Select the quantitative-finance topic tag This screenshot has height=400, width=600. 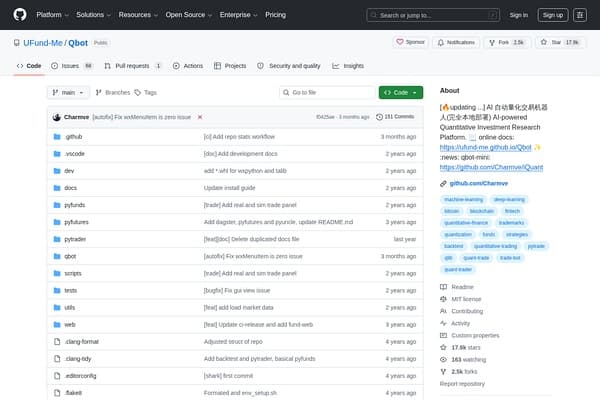click(x=466, y=223)
